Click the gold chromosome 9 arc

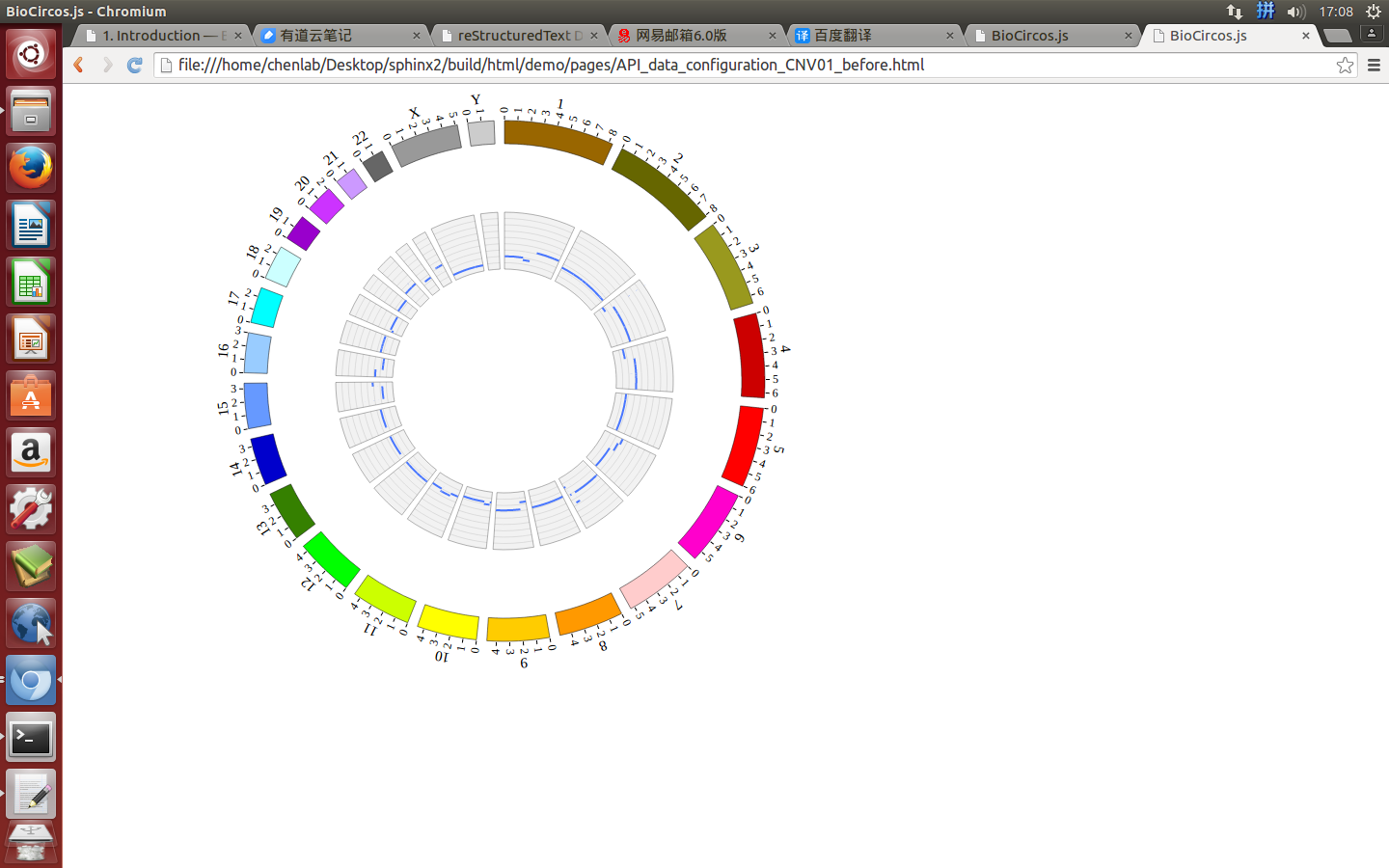coord(518,629)
